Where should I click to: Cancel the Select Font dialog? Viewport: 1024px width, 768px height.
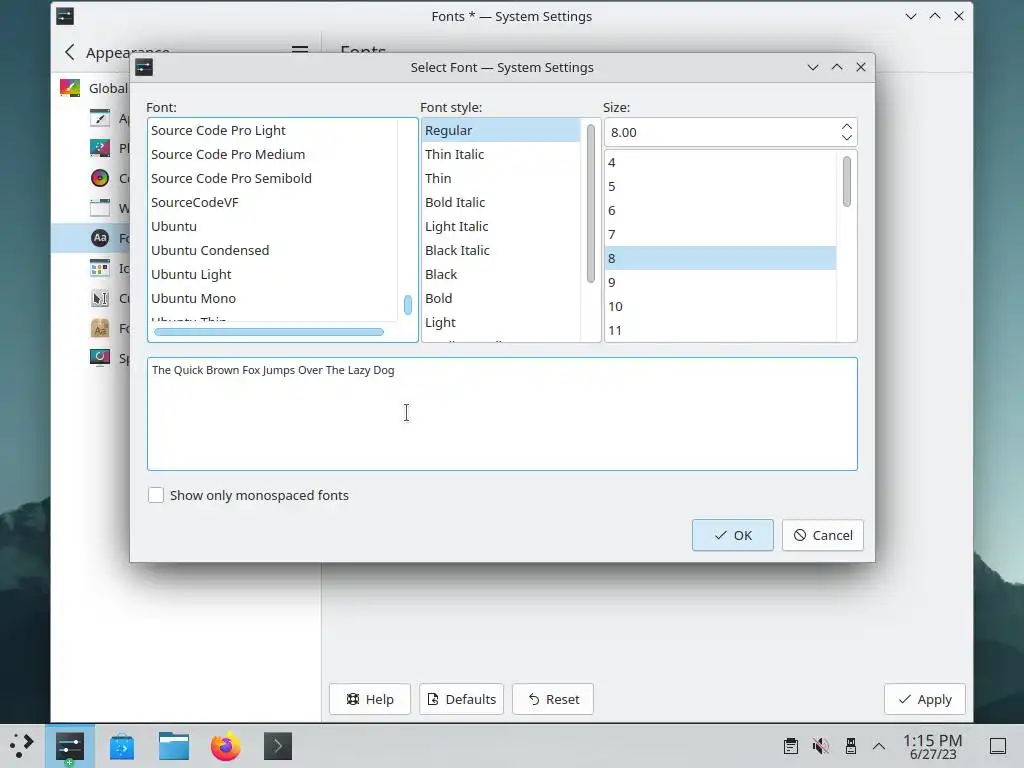pyautogui.click(x=823, y=536)
